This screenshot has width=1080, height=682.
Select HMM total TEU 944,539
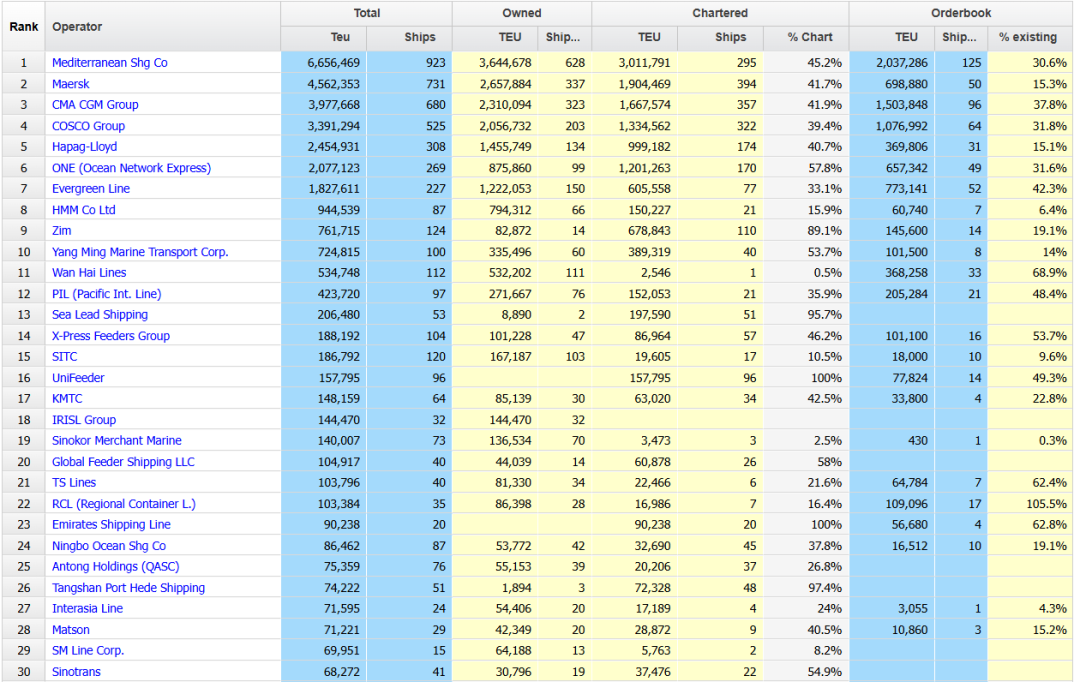324,210
